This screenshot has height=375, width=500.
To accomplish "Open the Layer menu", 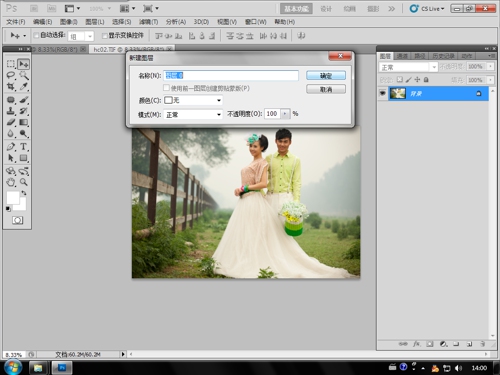I will tap(95, 22).
